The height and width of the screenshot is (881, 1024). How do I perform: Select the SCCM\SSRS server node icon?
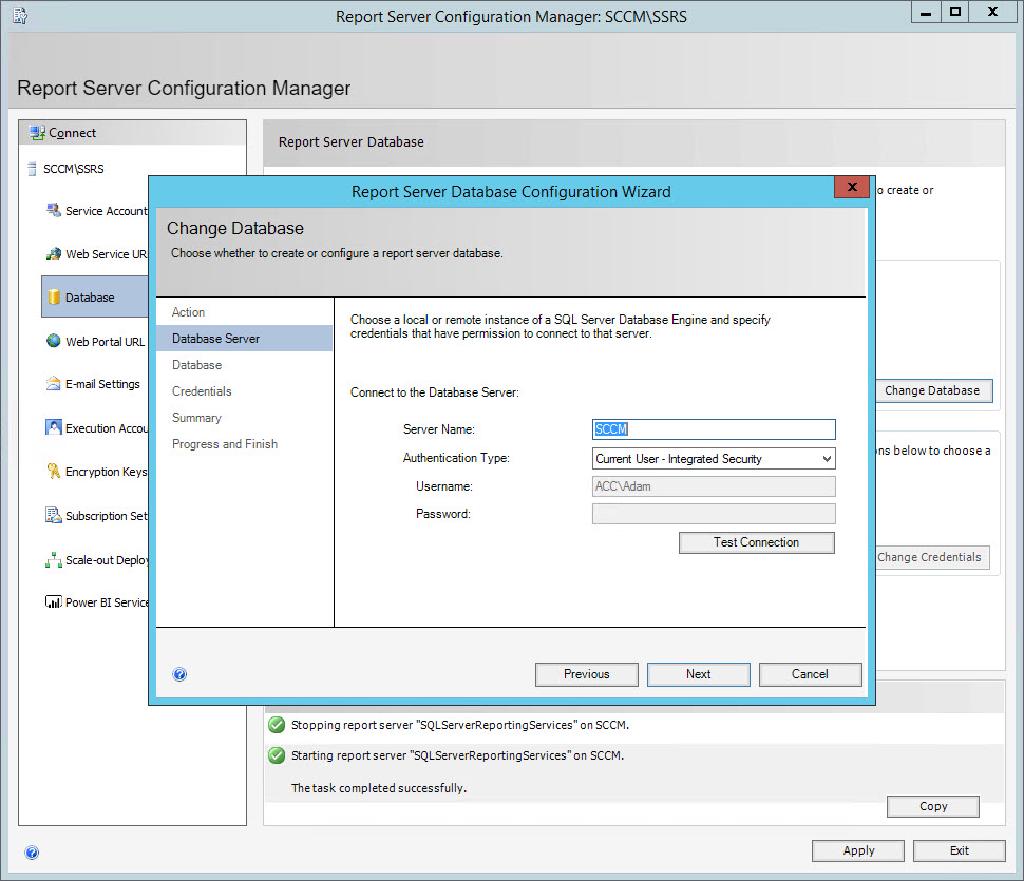(31, 168)
